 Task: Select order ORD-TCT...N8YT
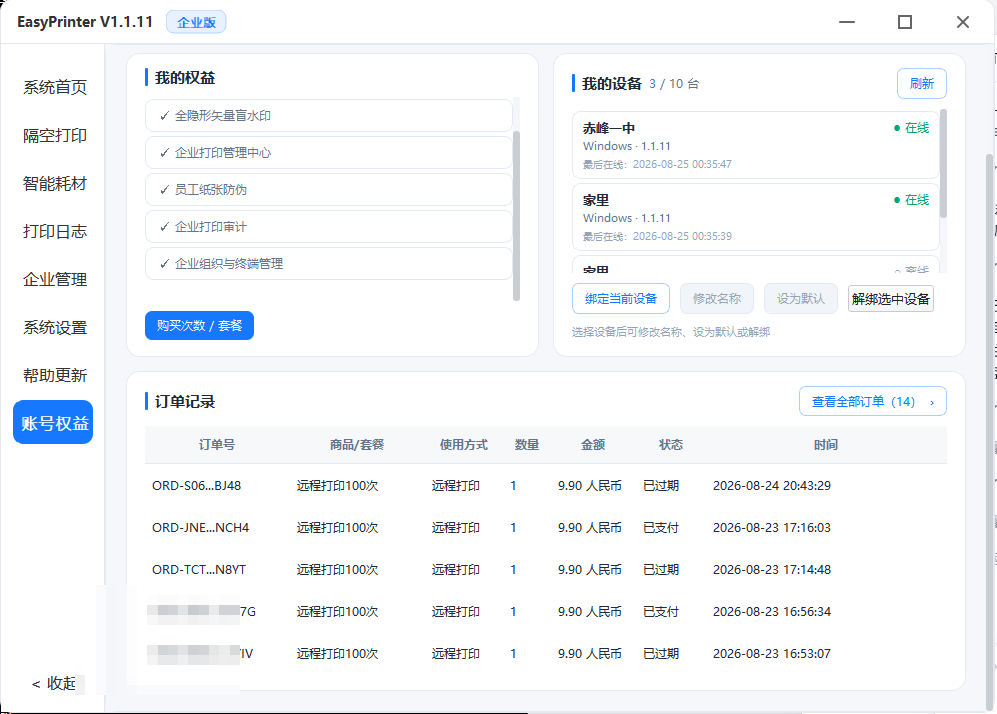(x=199, y=570)
